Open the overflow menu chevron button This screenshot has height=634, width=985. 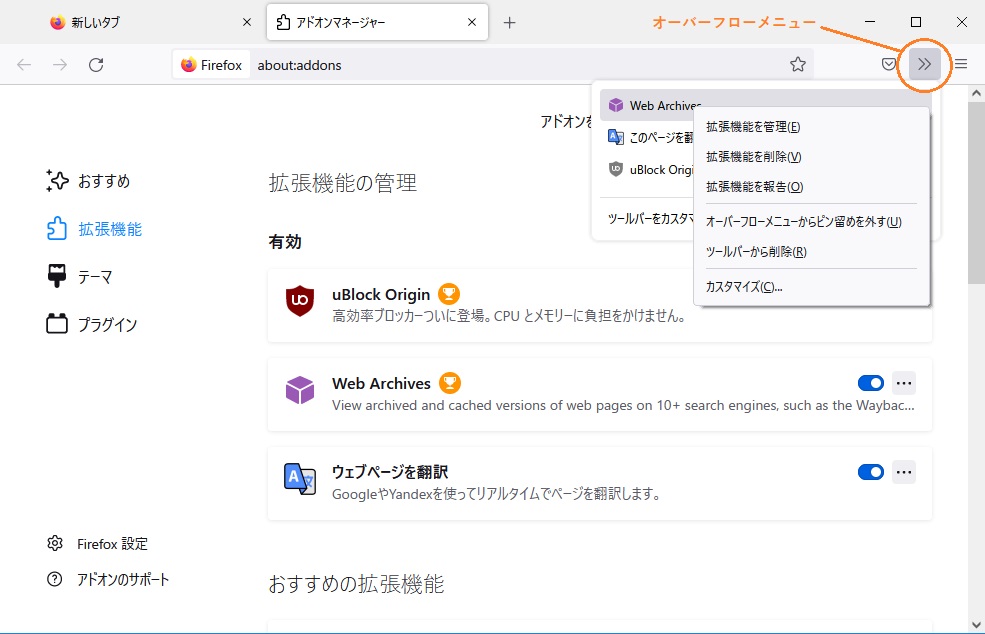click(925, 65)
